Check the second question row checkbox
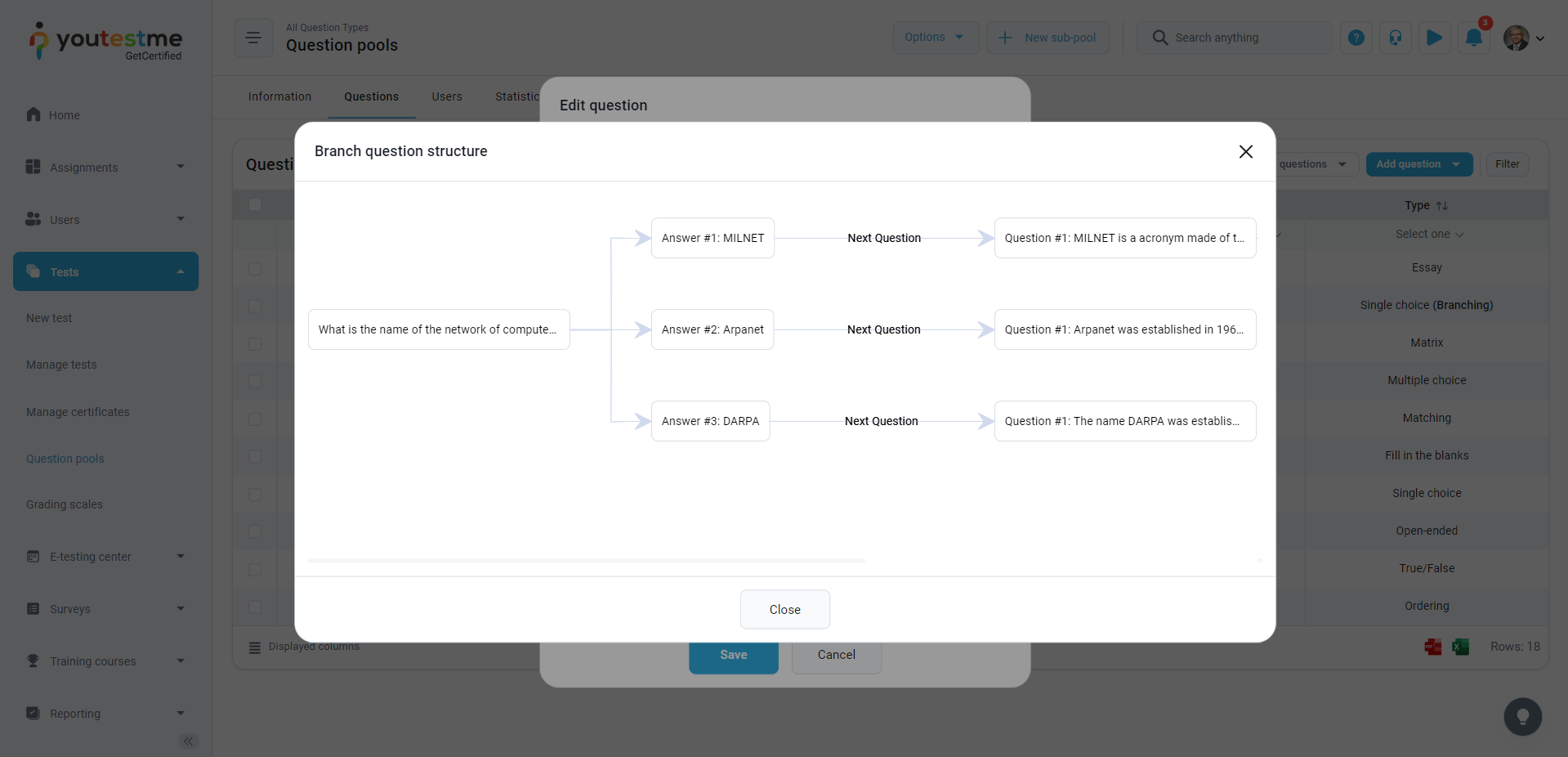 pos(255,306)
